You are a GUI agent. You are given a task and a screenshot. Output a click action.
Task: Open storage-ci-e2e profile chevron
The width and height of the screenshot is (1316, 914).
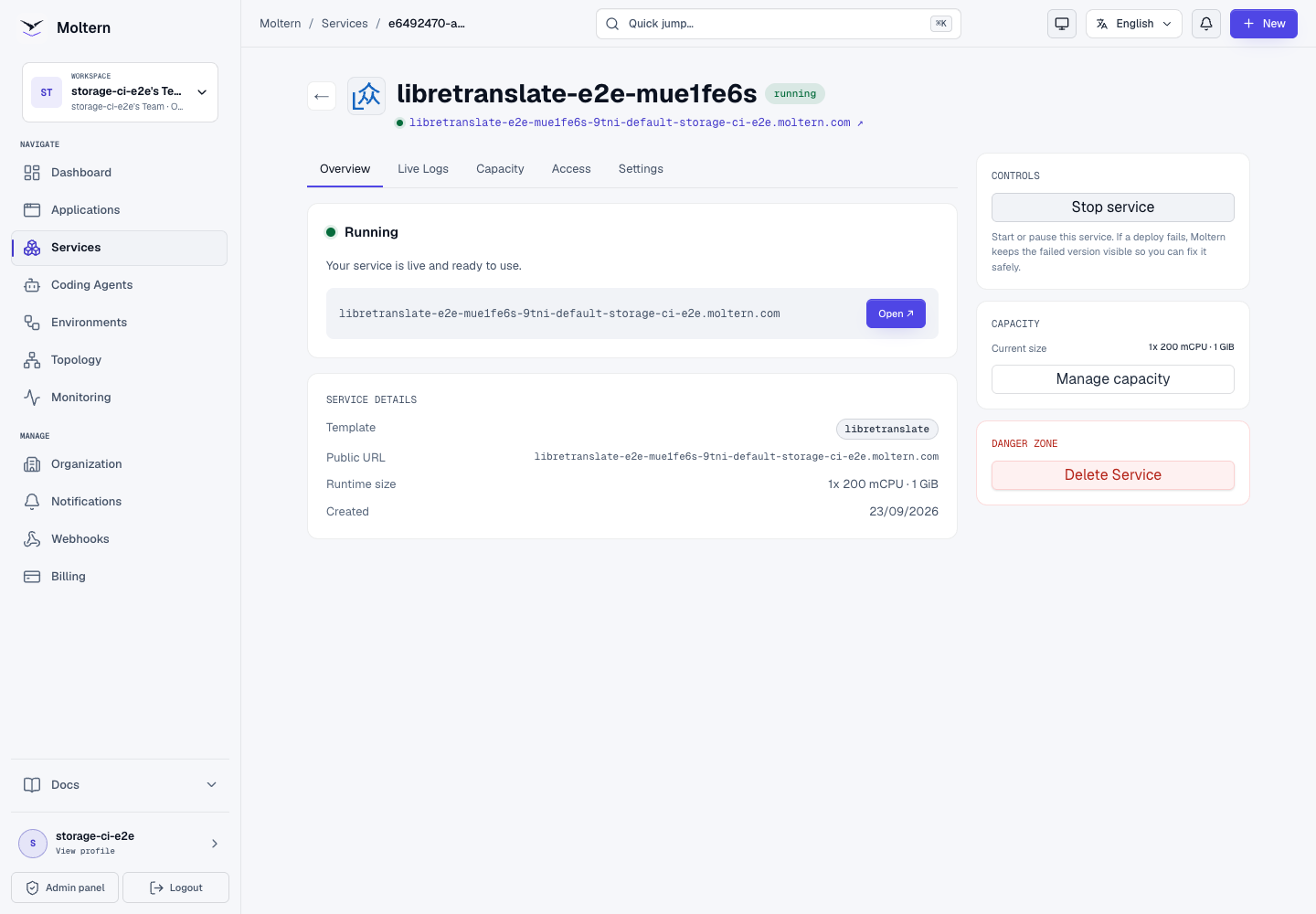point(215,844)
